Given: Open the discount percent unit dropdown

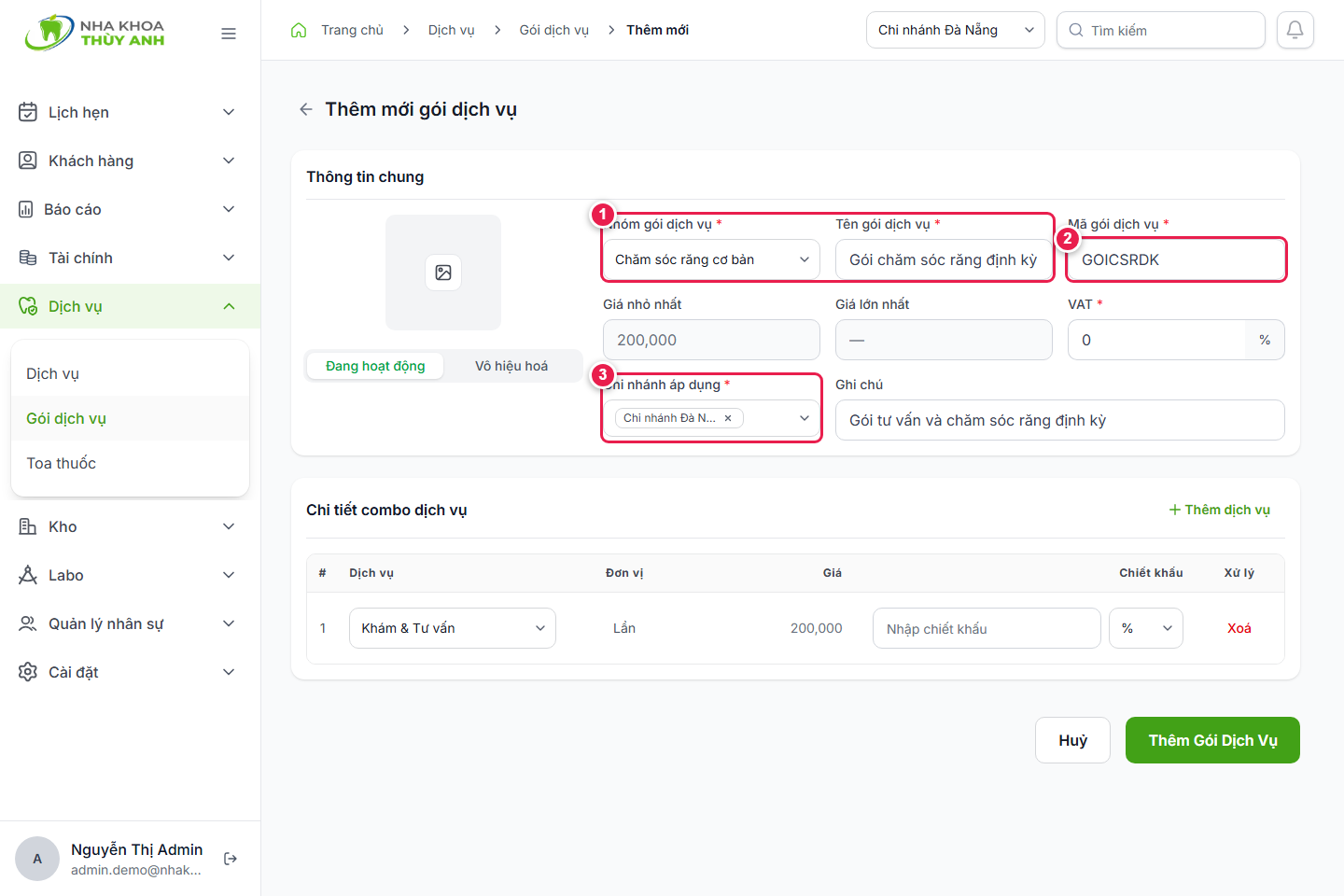Looking at the screenshot, I should click(1146, 628).
